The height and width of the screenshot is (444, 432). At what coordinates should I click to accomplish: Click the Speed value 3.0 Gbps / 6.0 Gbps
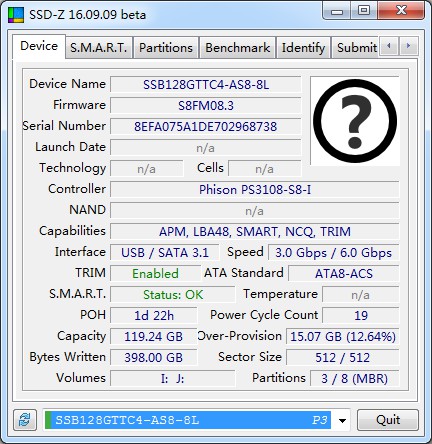click(334, 253)
